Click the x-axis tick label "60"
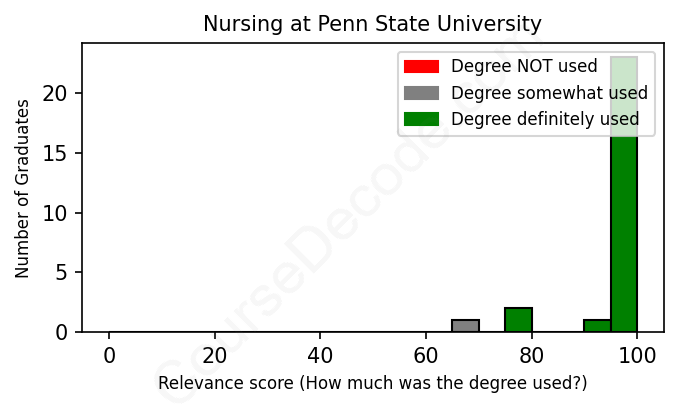Viewport: 678px width, 408px height. (x=426, y=354)
